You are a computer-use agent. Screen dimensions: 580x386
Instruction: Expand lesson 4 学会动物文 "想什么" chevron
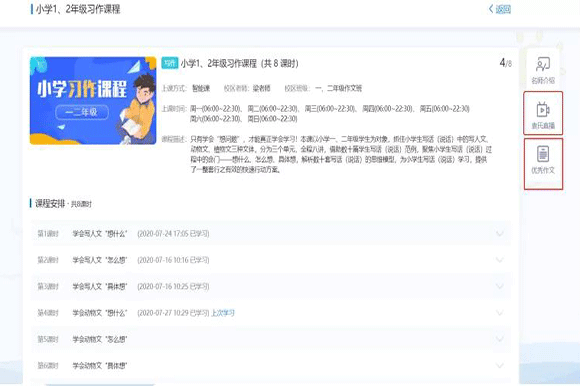(x=499, y=313)
